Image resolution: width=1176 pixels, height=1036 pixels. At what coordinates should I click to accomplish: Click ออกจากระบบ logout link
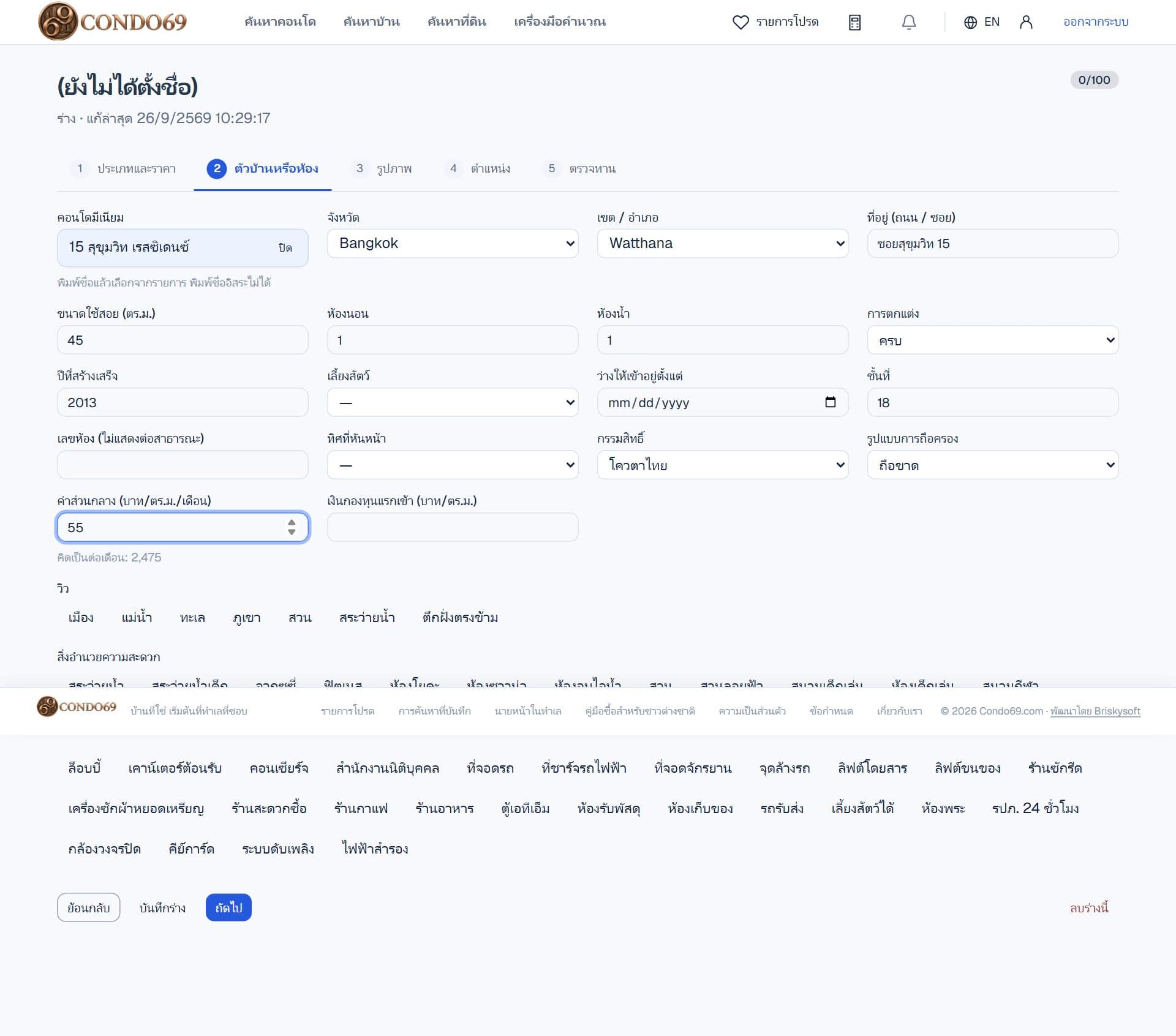tap(1096, 22)
